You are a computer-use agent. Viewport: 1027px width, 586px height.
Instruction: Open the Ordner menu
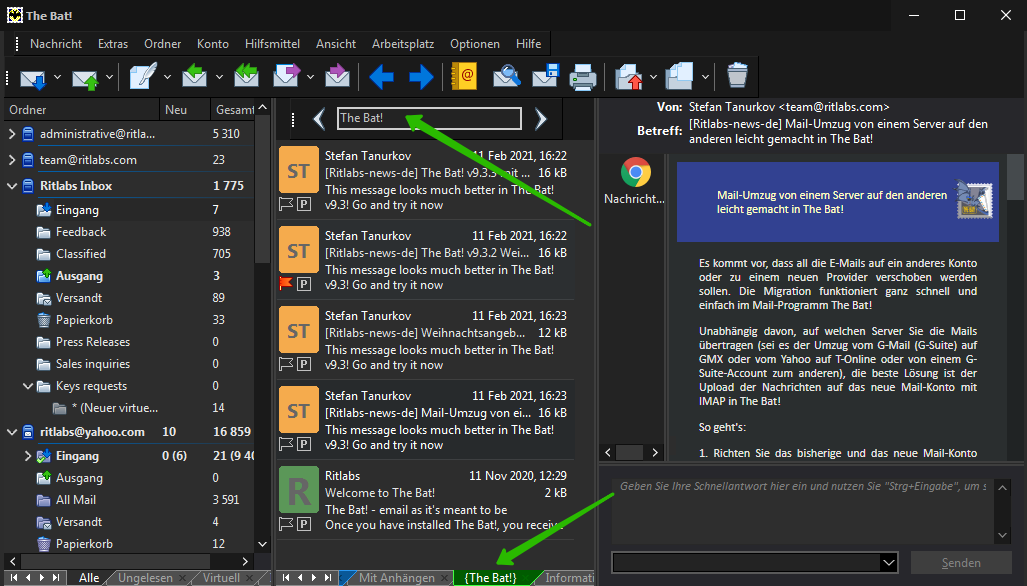click(x=162, y=44)
